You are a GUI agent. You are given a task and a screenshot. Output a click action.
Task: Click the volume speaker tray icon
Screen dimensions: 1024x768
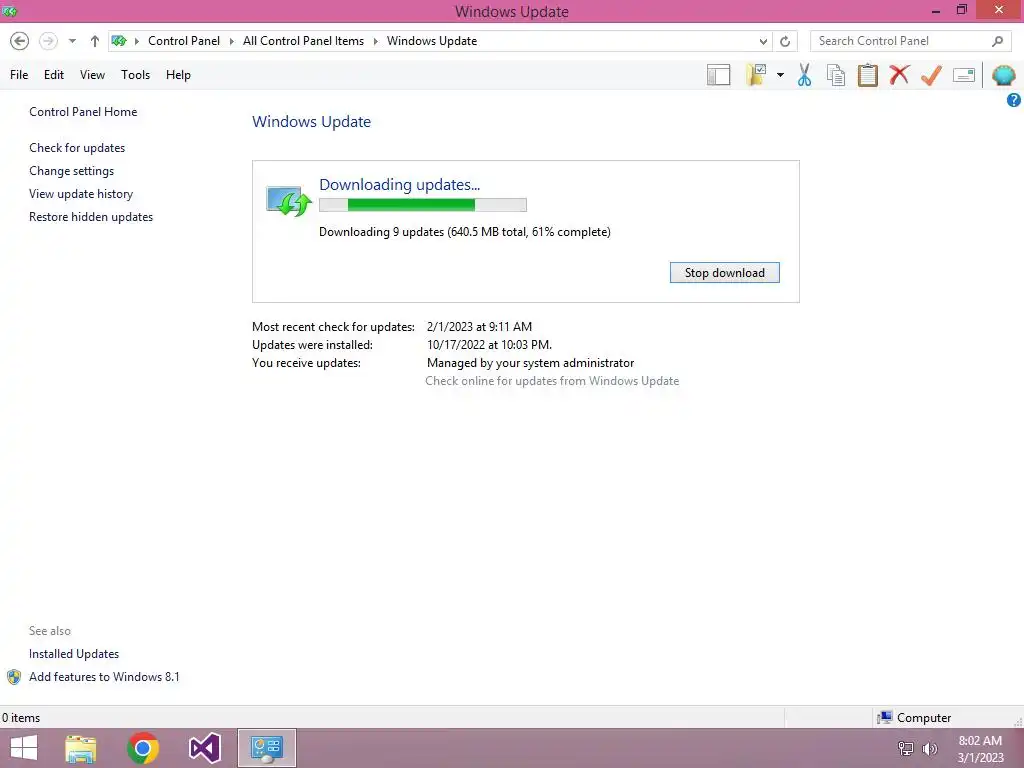[930, 749]
